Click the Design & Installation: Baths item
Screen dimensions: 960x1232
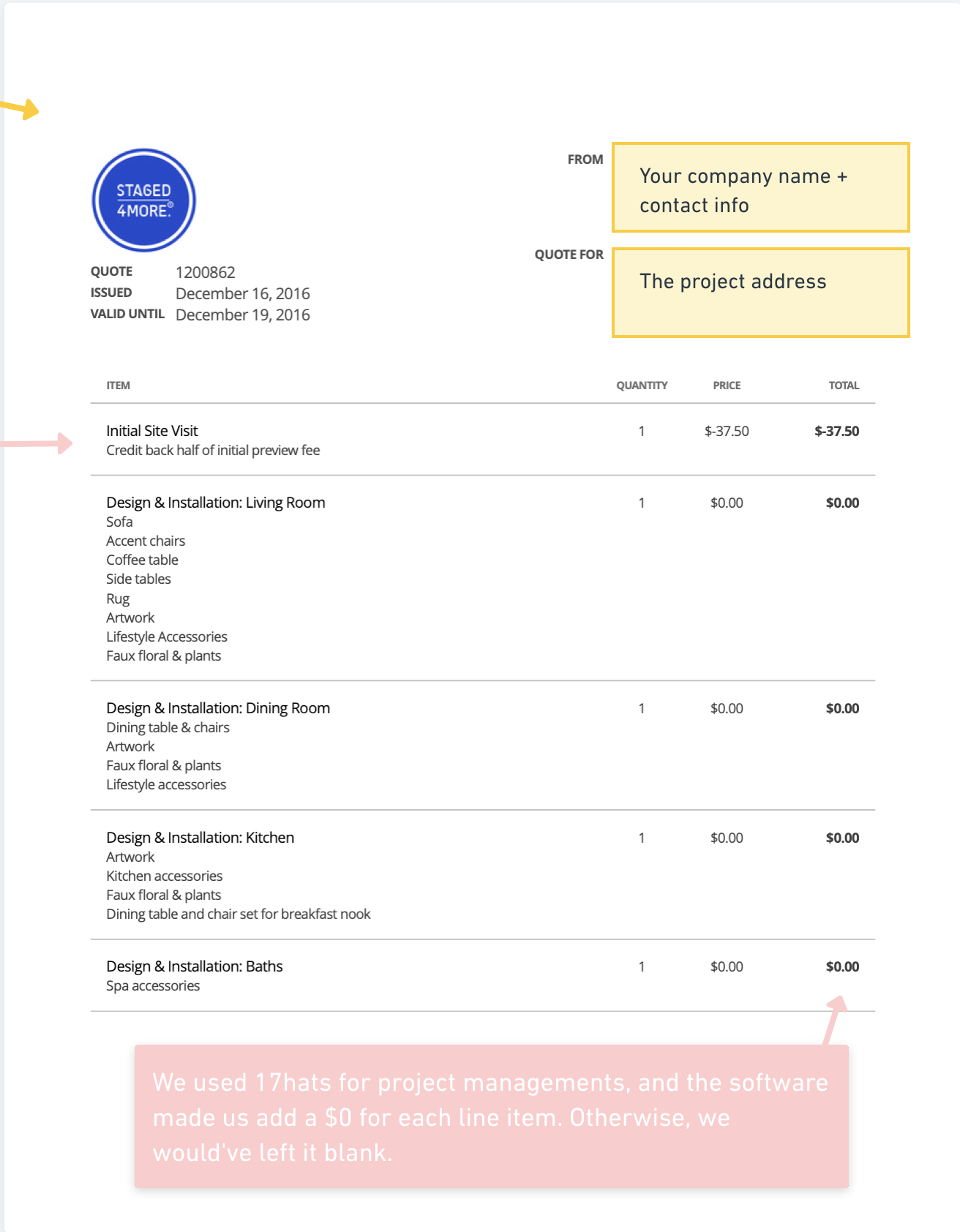coord(195,966)
